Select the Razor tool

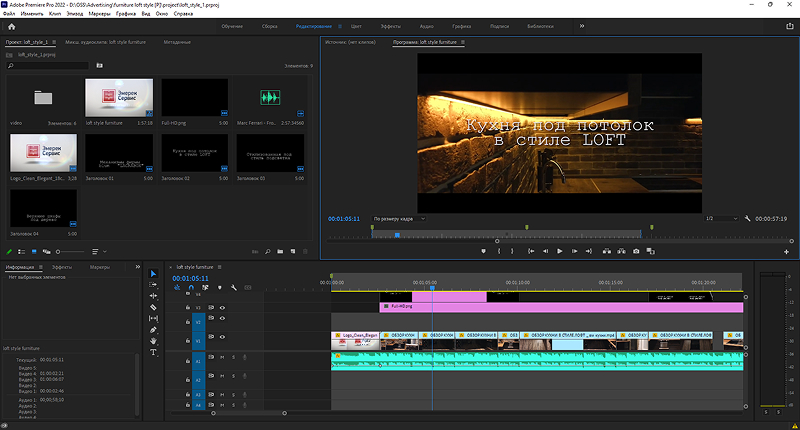(153, 307)
